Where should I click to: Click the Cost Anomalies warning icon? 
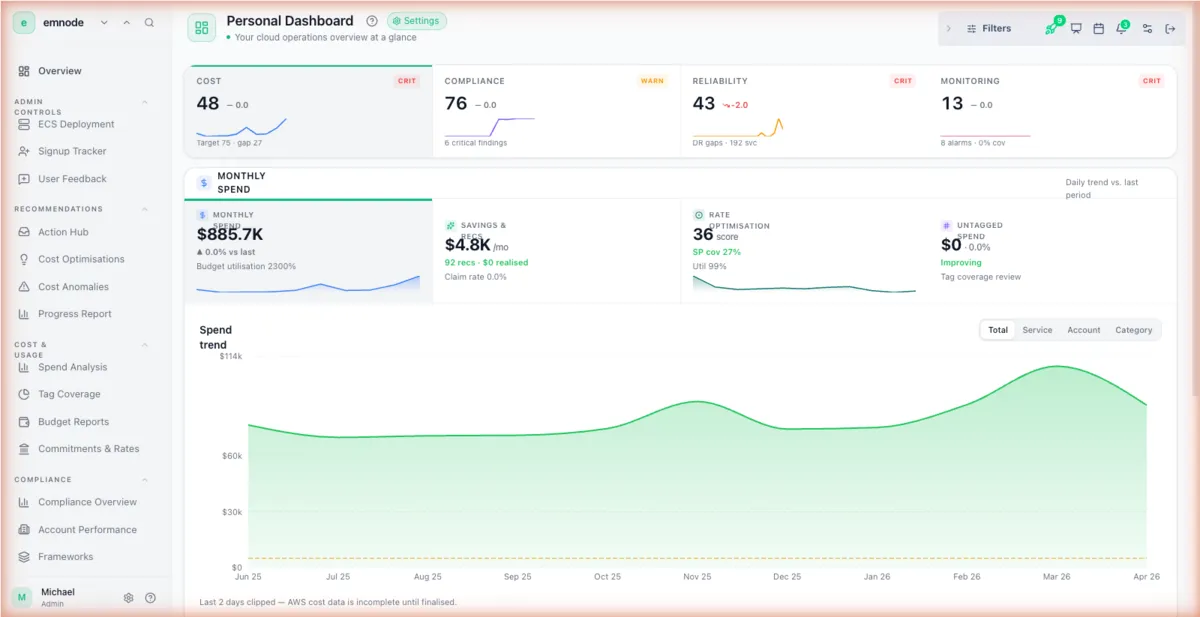[24, 287]
